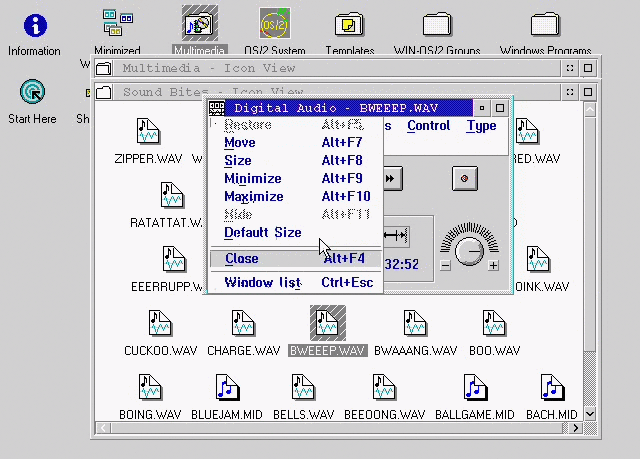The width and height of the screenshot is (640, 459).
Task: Click the 32:52 time display
Action: [x=402, y=264]
